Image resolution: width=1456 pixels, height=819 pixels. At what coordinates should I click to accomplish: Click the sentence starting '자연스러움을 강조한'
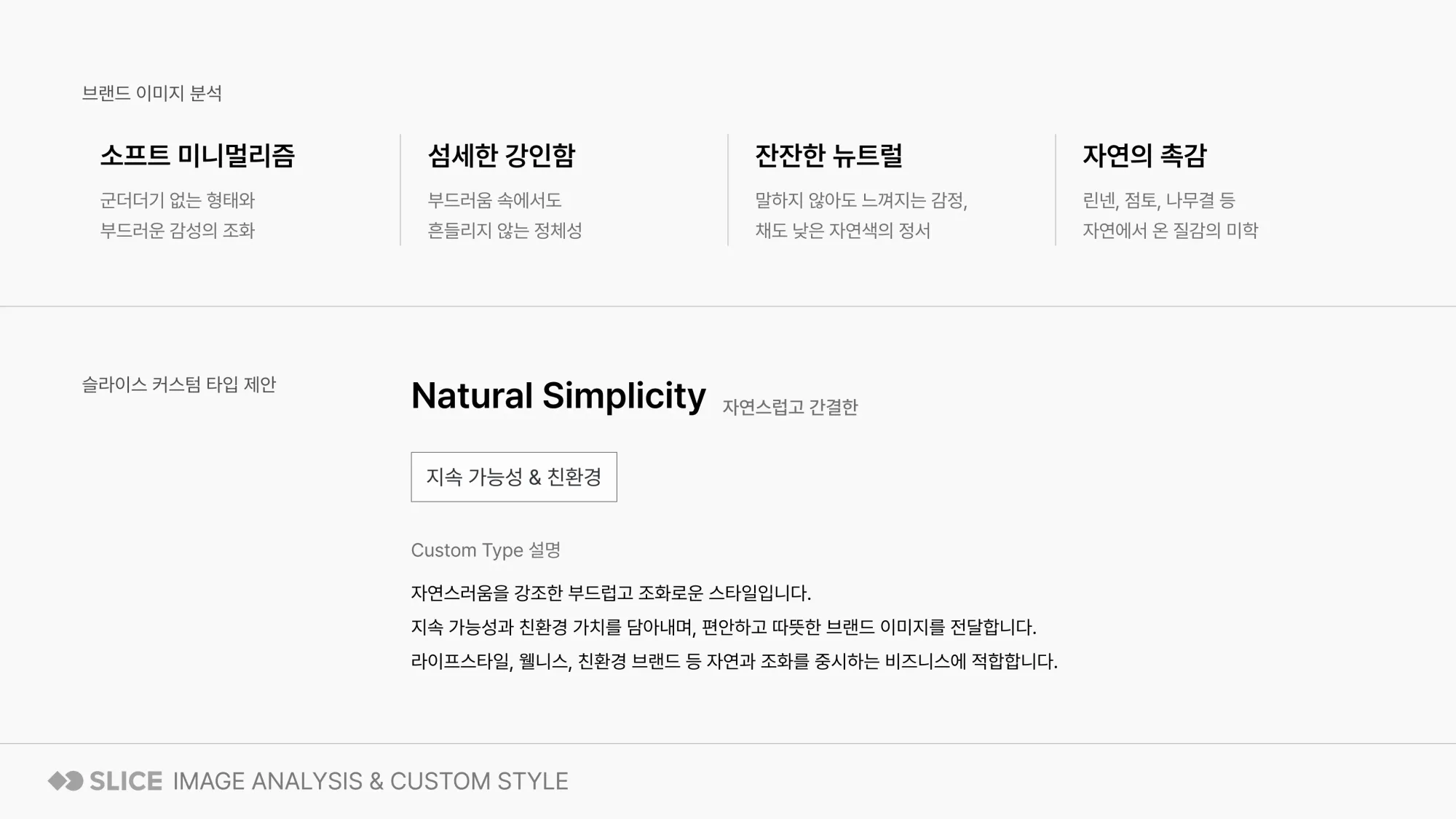click(612, 593)
